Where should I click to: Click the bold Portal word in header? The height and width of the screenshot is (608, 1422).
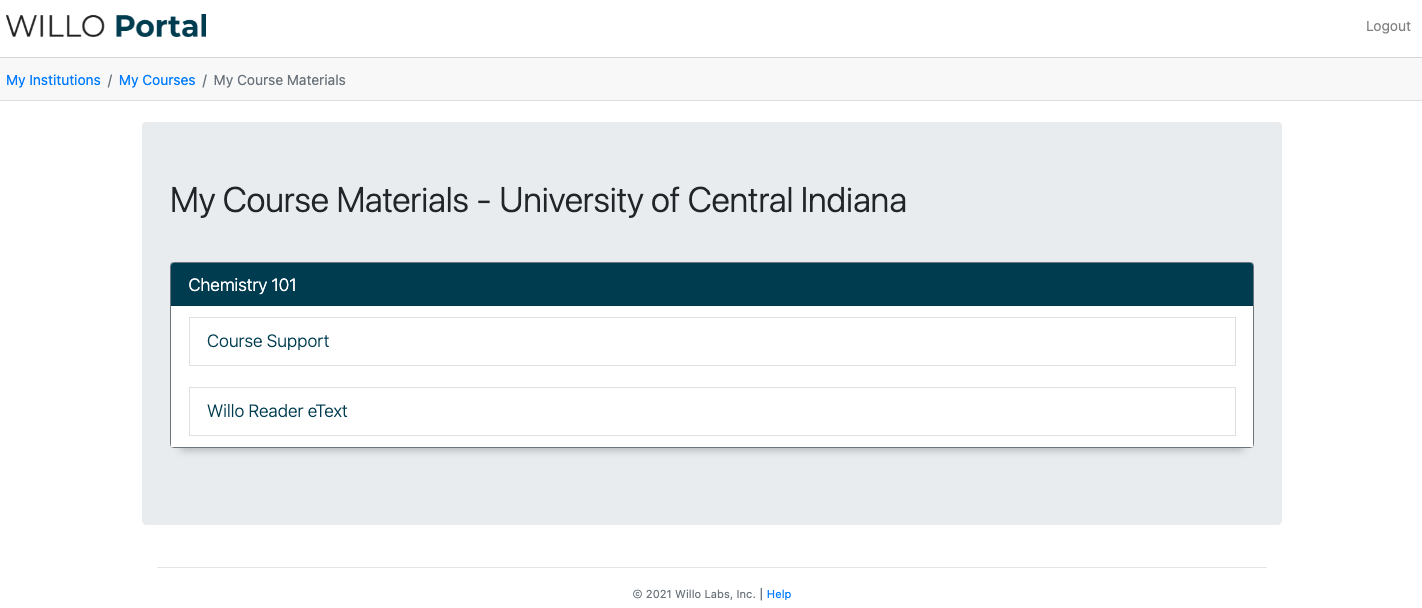click(161, 26)
